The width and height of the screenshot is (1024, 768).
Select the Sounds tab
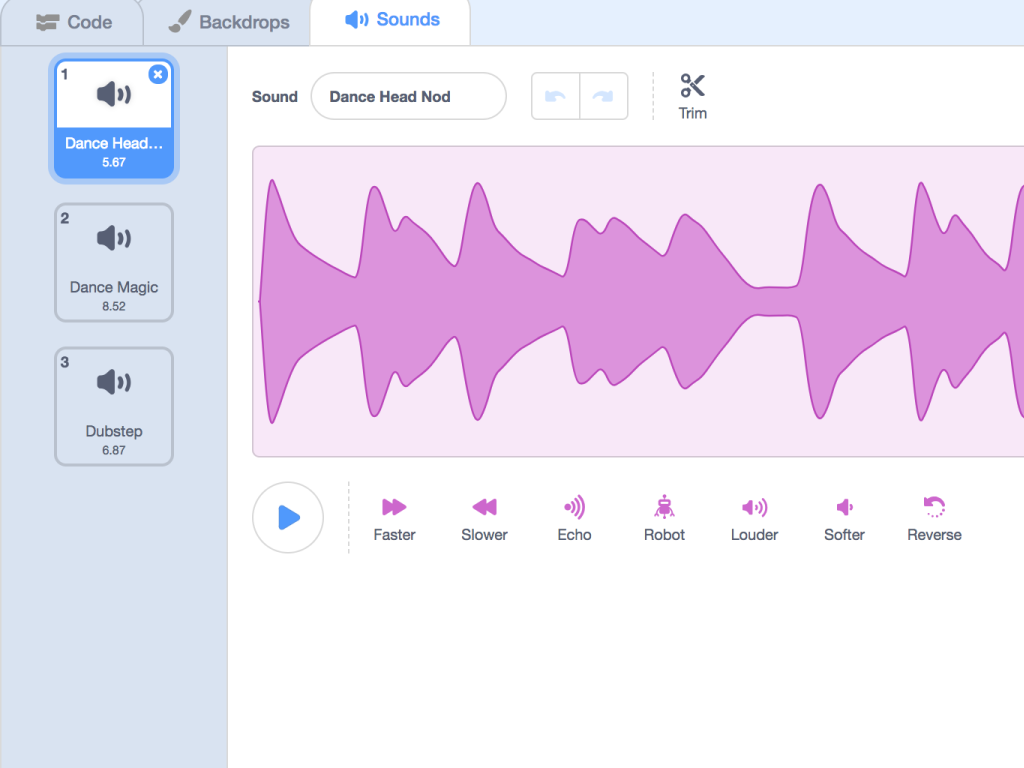click(392, 20)
